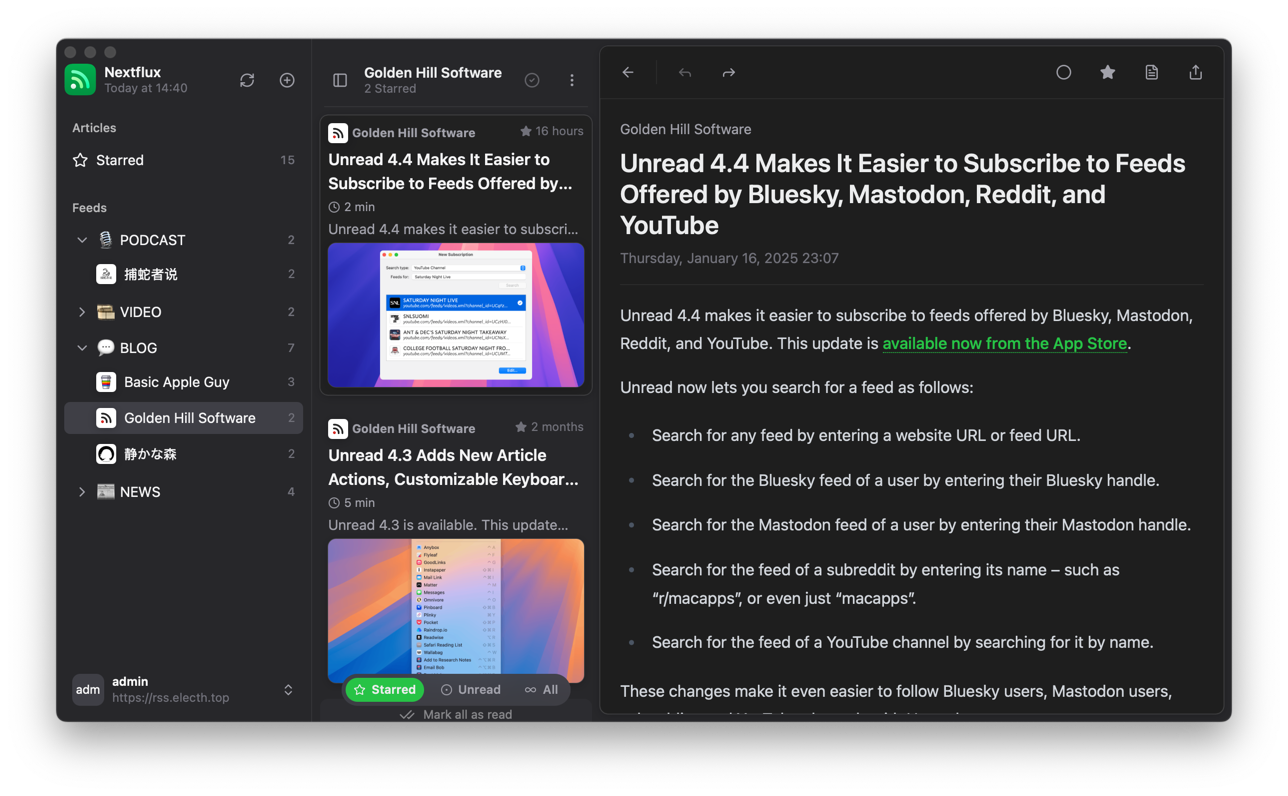Share the article with share icon
The image size is (1288, 796).
[1196, 72]
